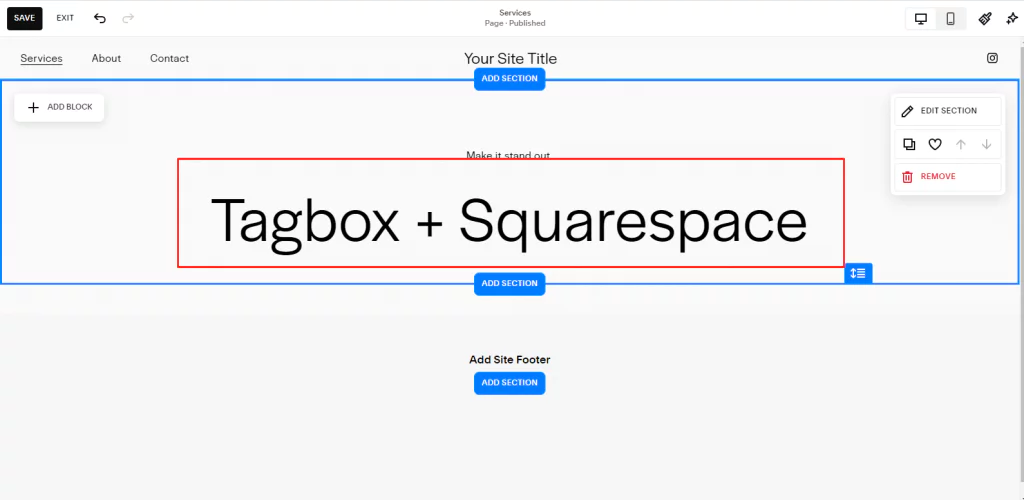This screenshot has height=500, width=1024.
Task: Click the redo arrow icon
Action: pos(128,18)
